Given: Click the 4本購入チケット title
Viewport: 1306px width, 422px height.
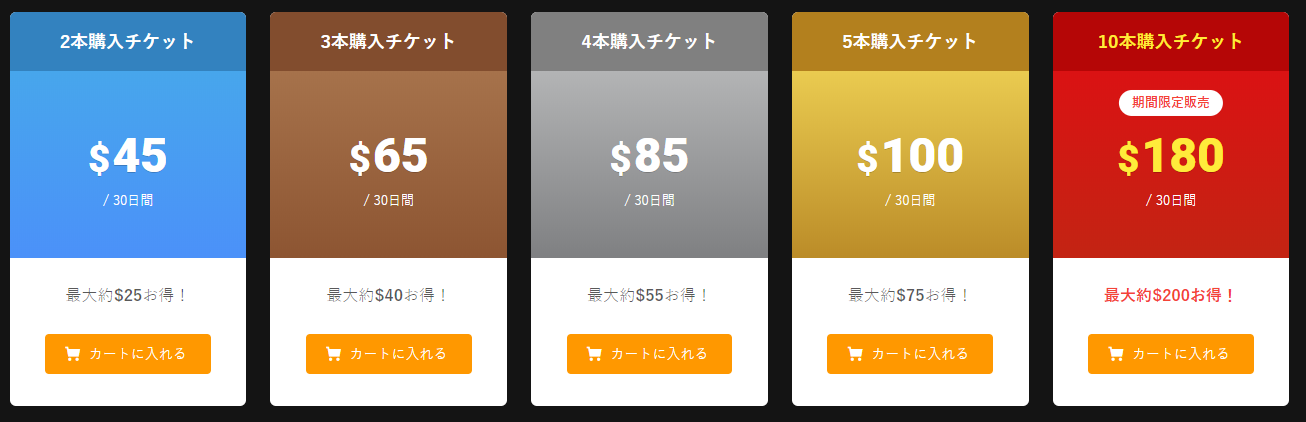Looking at the screenshot, I should (x=649, y=42).
